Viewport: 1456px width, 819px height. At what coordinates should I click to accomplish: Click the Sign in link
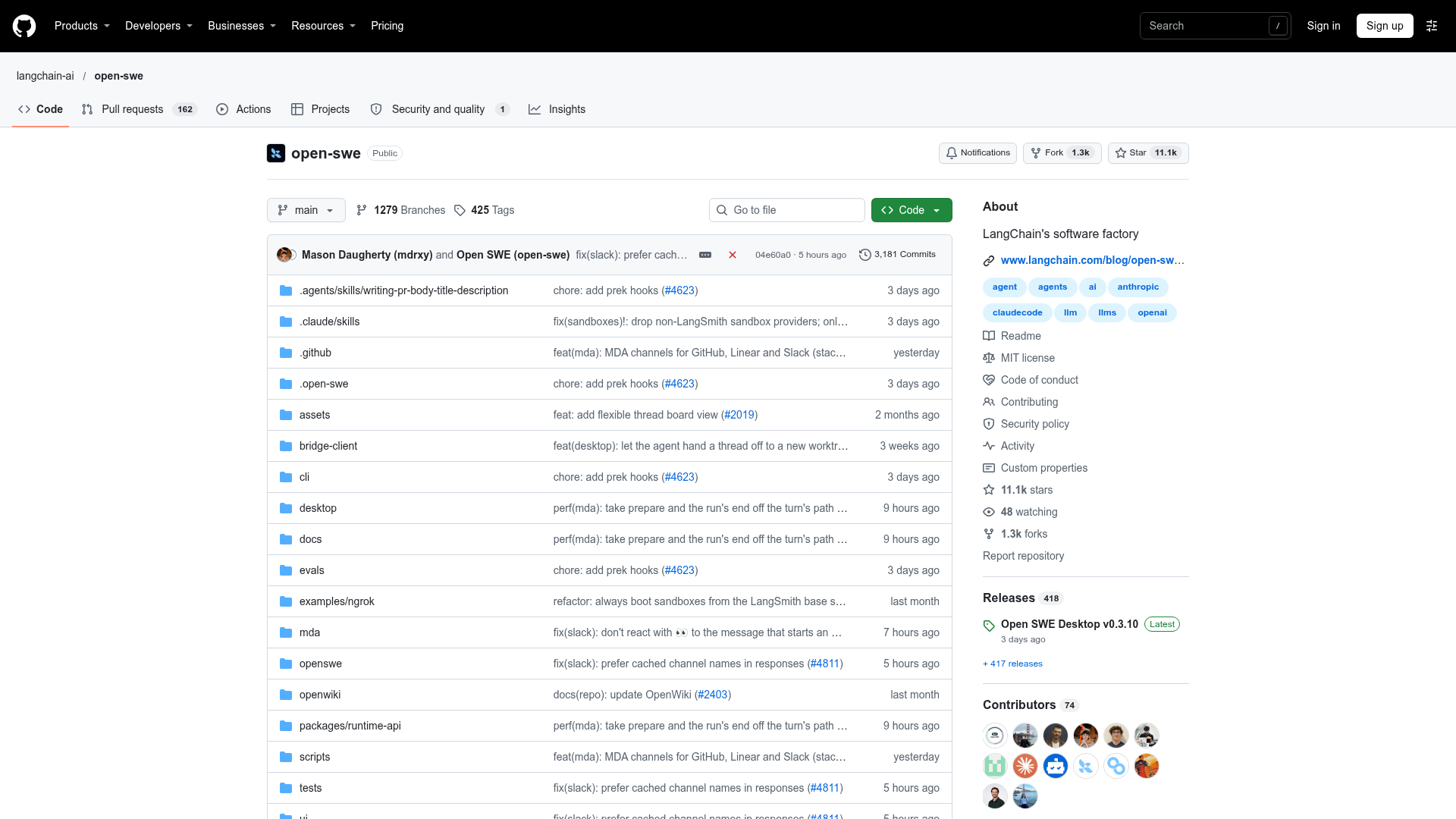[x=1323, y=26]
